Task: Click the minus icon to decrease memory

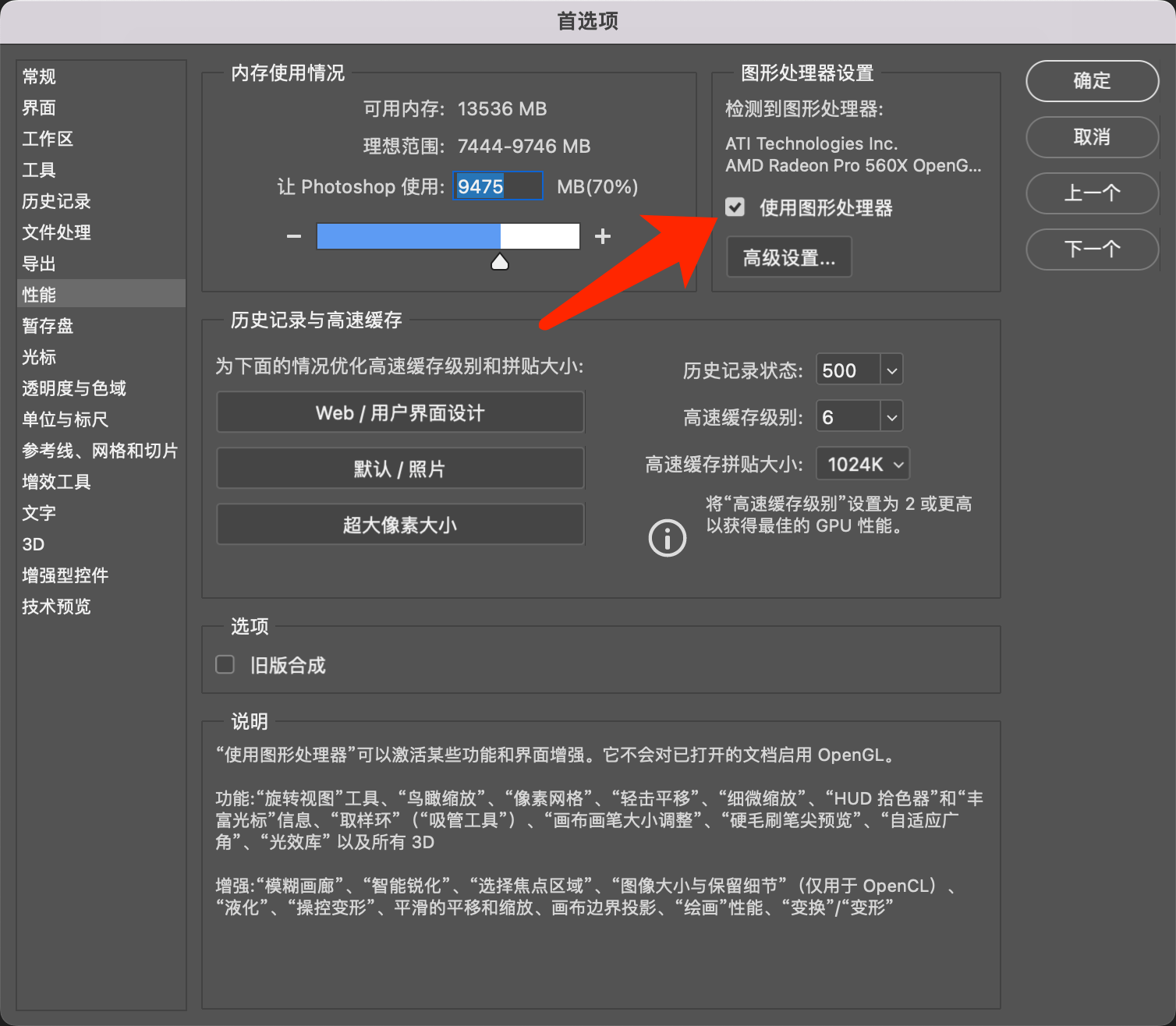Action: coord(294,236)
